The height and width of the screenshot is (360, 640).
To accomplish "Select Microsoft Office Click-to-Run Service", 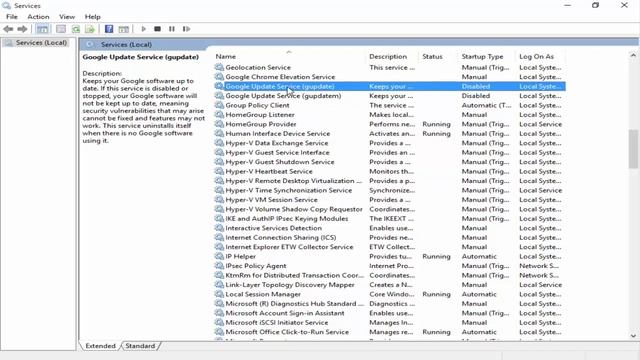I will point(389,332).
